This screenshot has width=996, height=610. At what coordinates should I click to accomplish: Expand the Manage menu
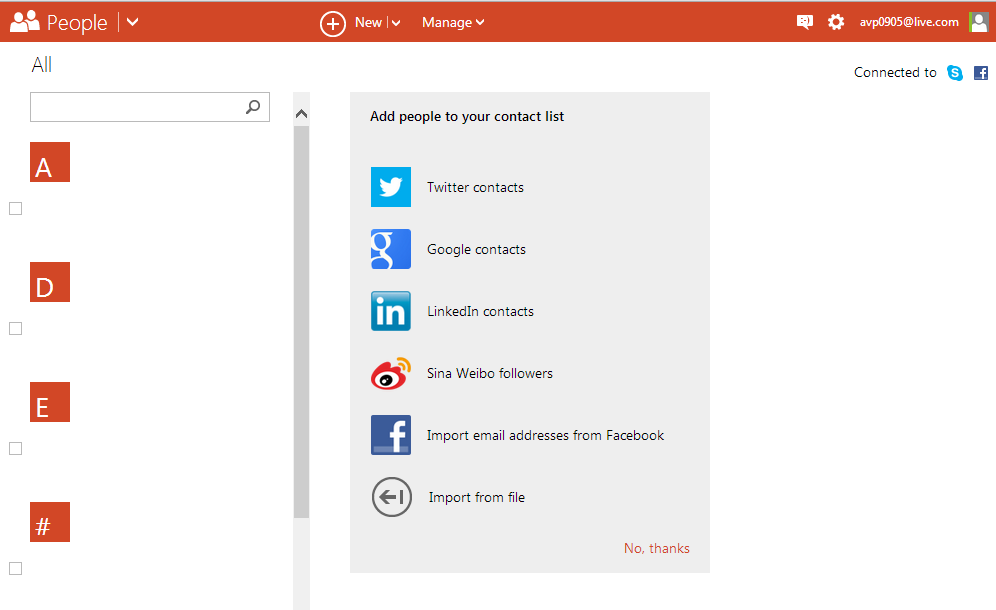point(452,22)
